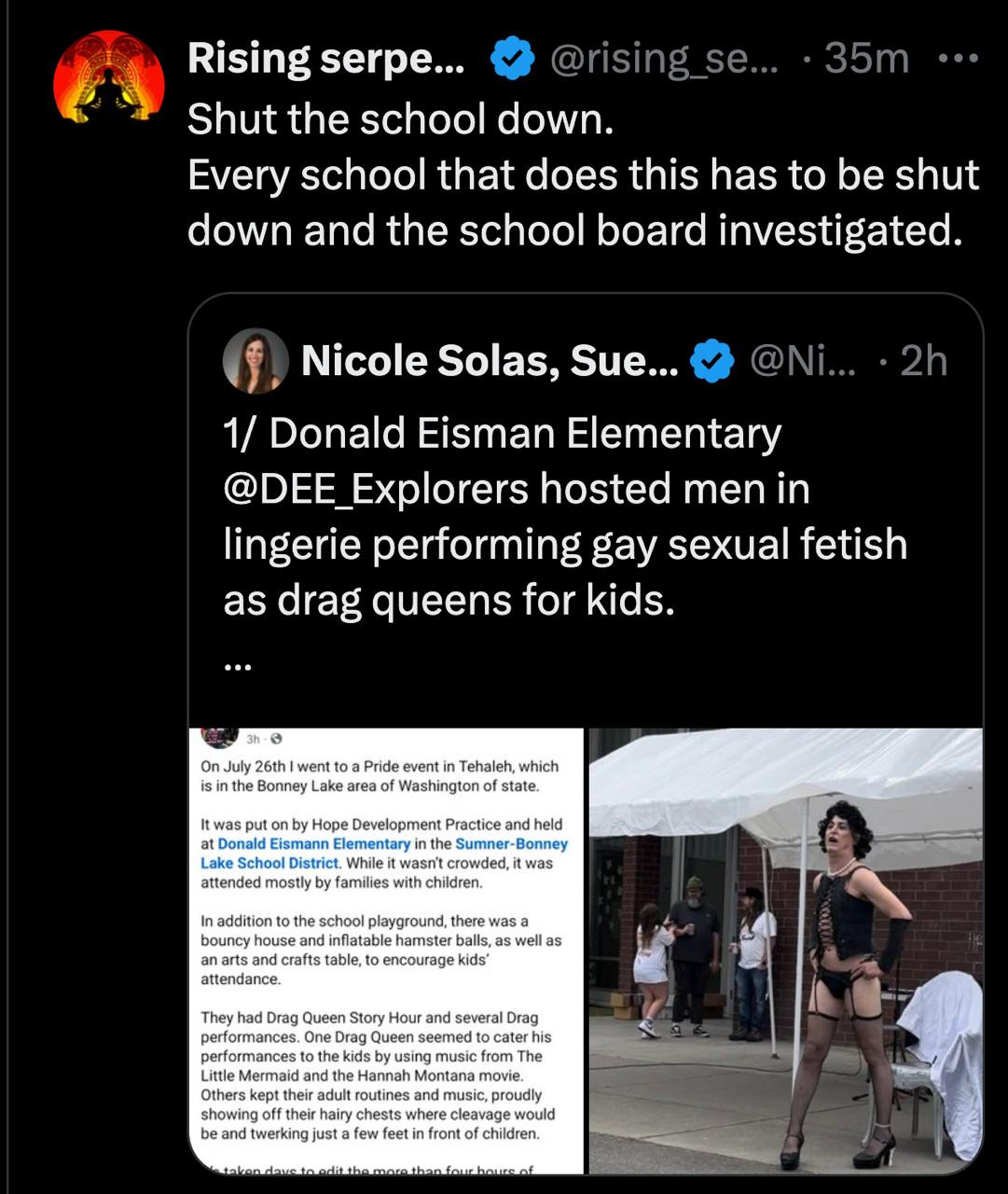Click the quoted tweet's round profile avatar
This screenshot has height=1194, width=1008.
[255, 360]
